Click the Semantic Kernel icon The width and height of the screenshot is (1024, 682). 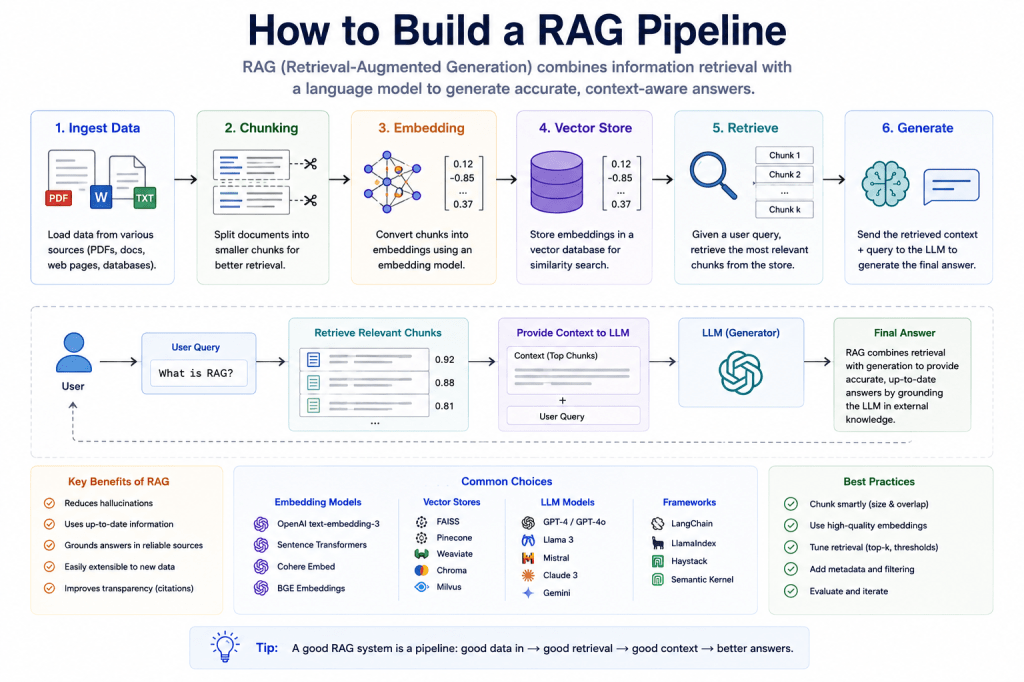pyautogui.click(x=658, y=579)
